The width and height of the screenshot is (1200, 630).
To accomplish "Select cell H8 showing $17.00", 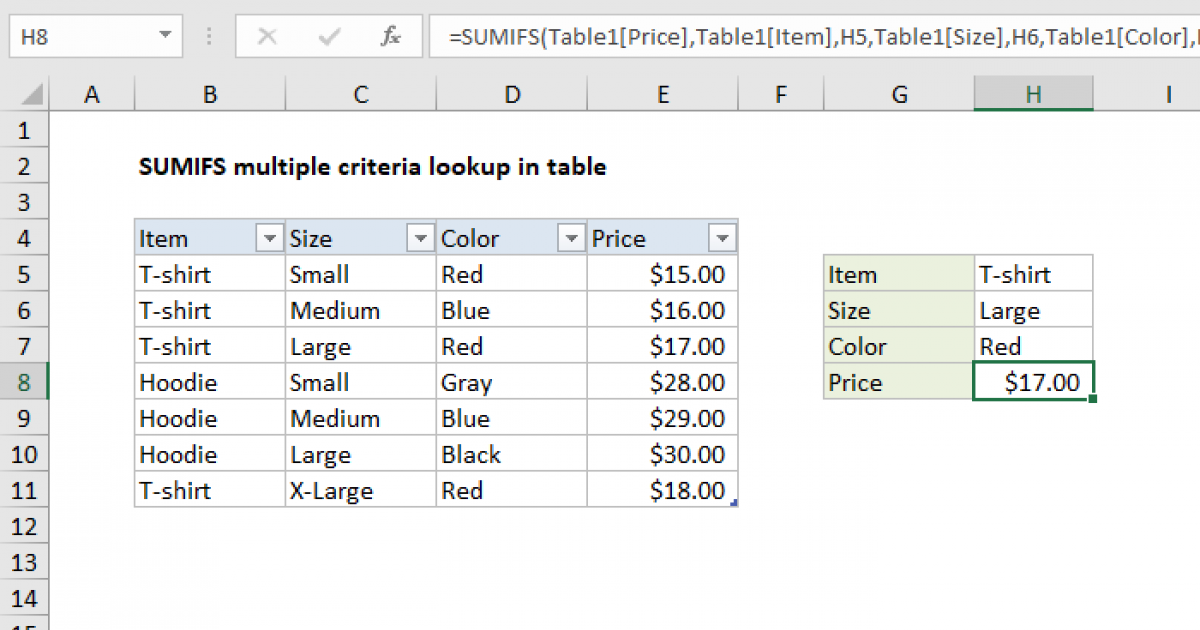I will pos(1033,382).
